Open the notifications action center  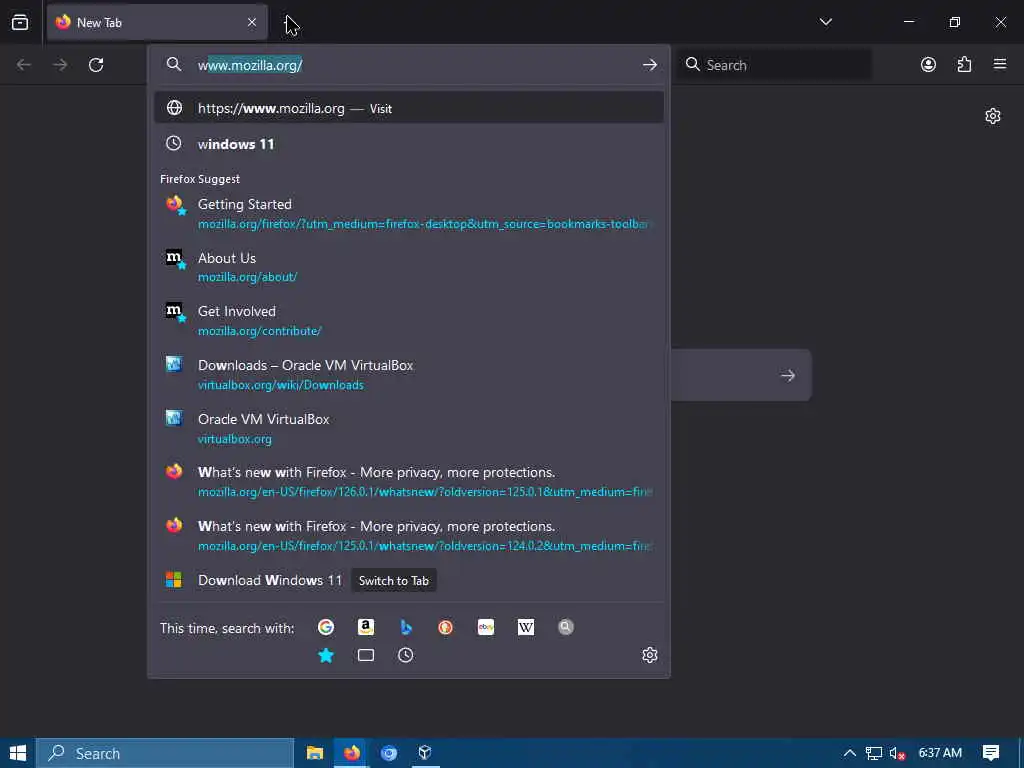pyautogui.click(x=991, y=753)
